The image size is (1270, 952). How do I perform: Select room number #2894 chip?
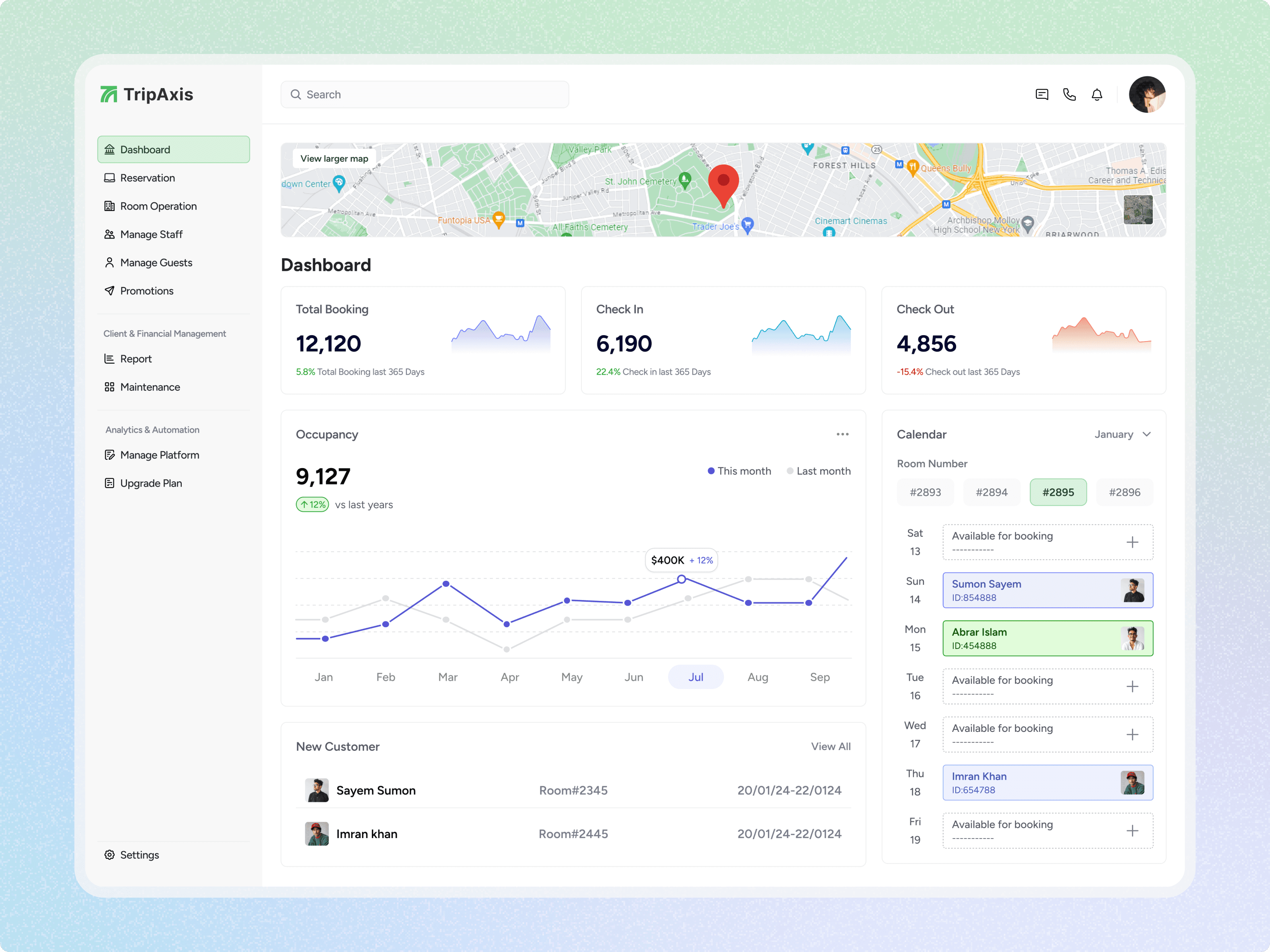pos(991,492)
